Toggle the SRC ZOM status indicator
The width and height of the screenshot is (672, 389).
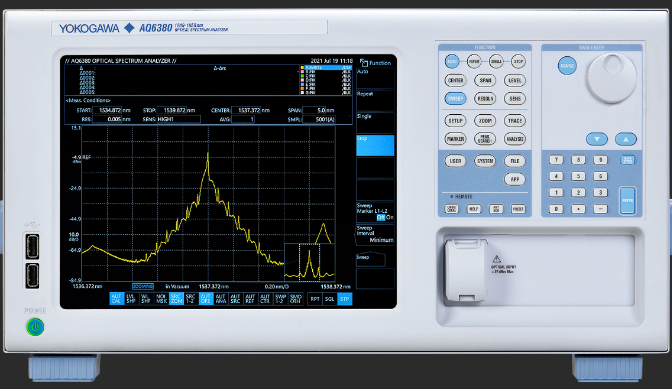[x=176, y=299]
